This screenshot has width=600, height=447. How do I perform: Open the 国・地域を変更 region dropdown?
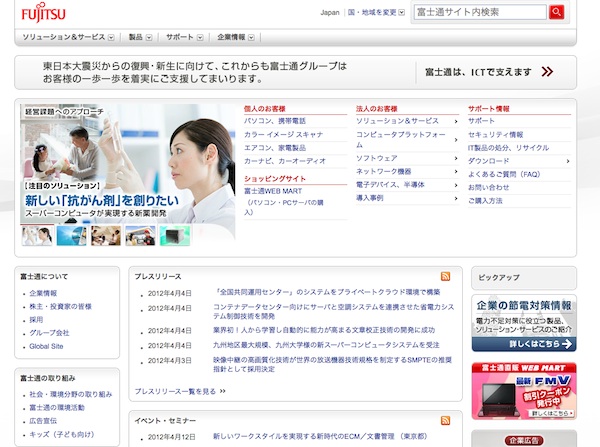pyautogui.click(x=377, y=13)
